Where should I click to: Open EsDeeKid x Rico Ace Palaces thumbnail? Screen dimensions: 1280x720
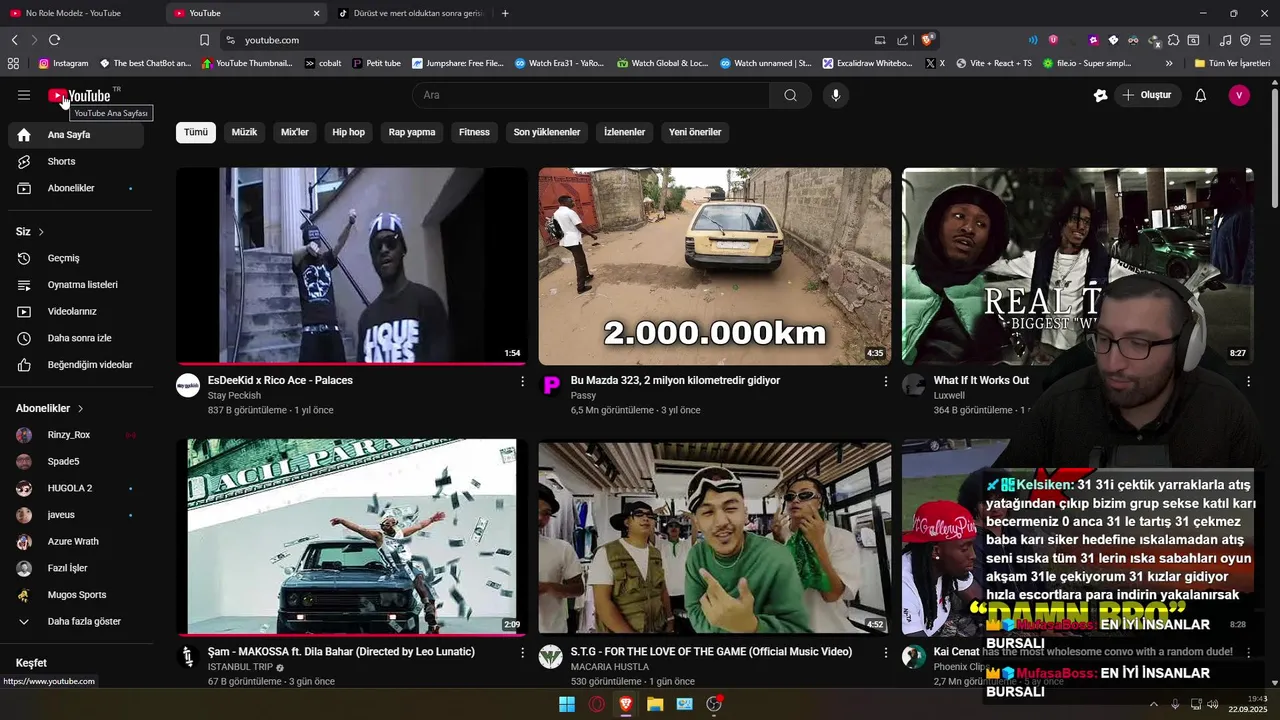(352, 266)
